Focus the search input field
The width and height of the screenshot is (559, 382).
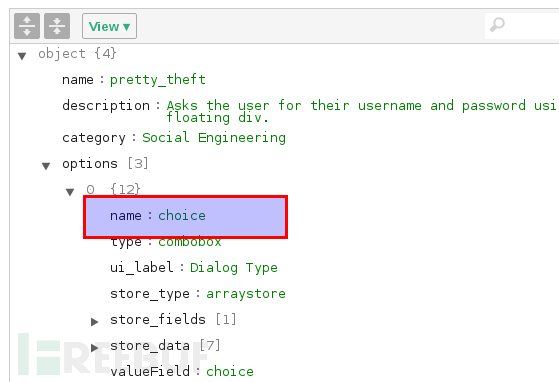coord(533,26)
